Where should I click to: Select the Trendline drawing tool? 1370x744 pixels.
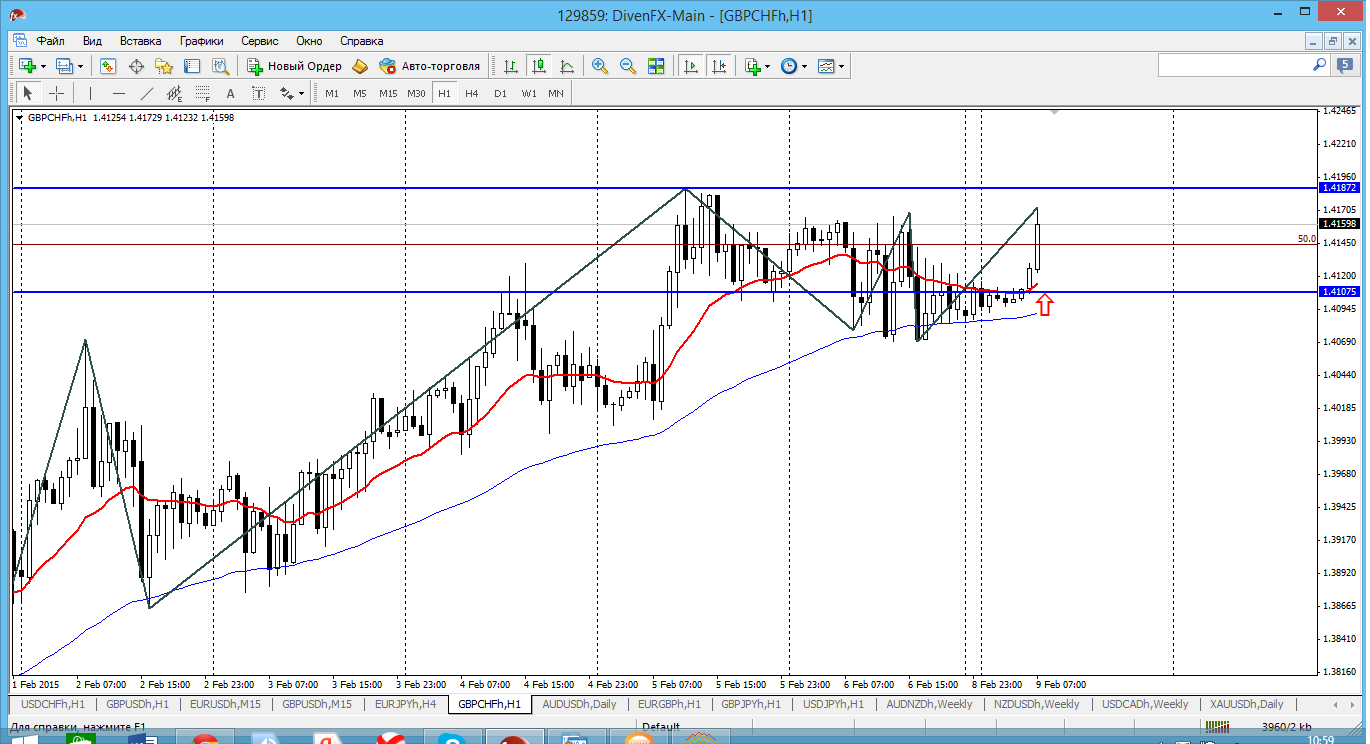[147, 93]
